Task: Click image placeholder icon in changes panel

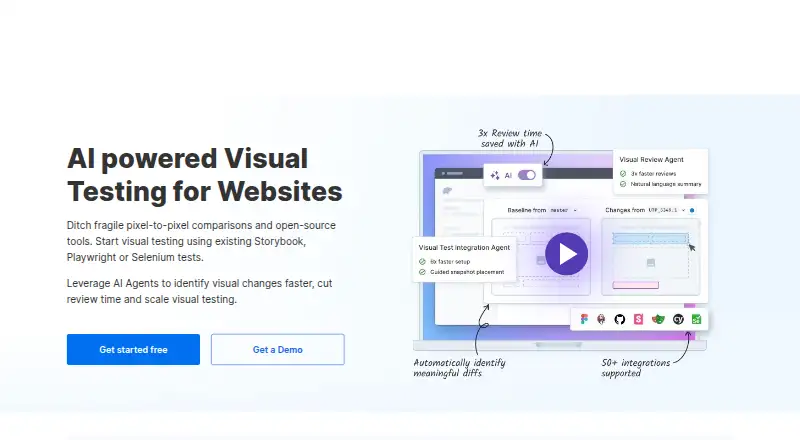Action: pyautogui.click(x=651, y=263)
